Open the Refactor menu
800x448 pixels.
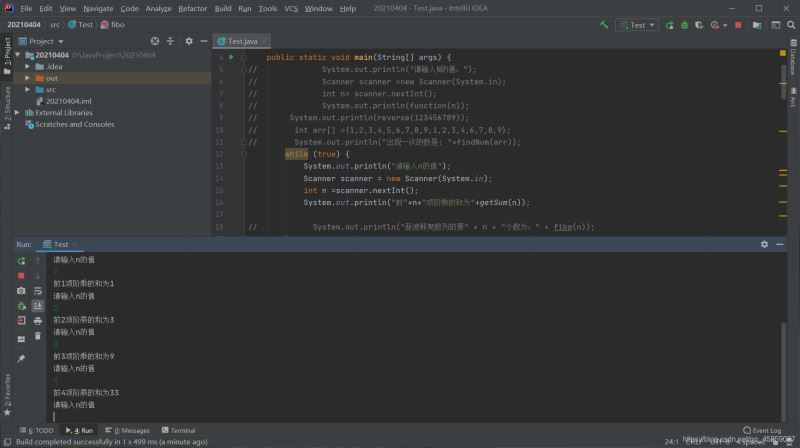tap(192, 8)
